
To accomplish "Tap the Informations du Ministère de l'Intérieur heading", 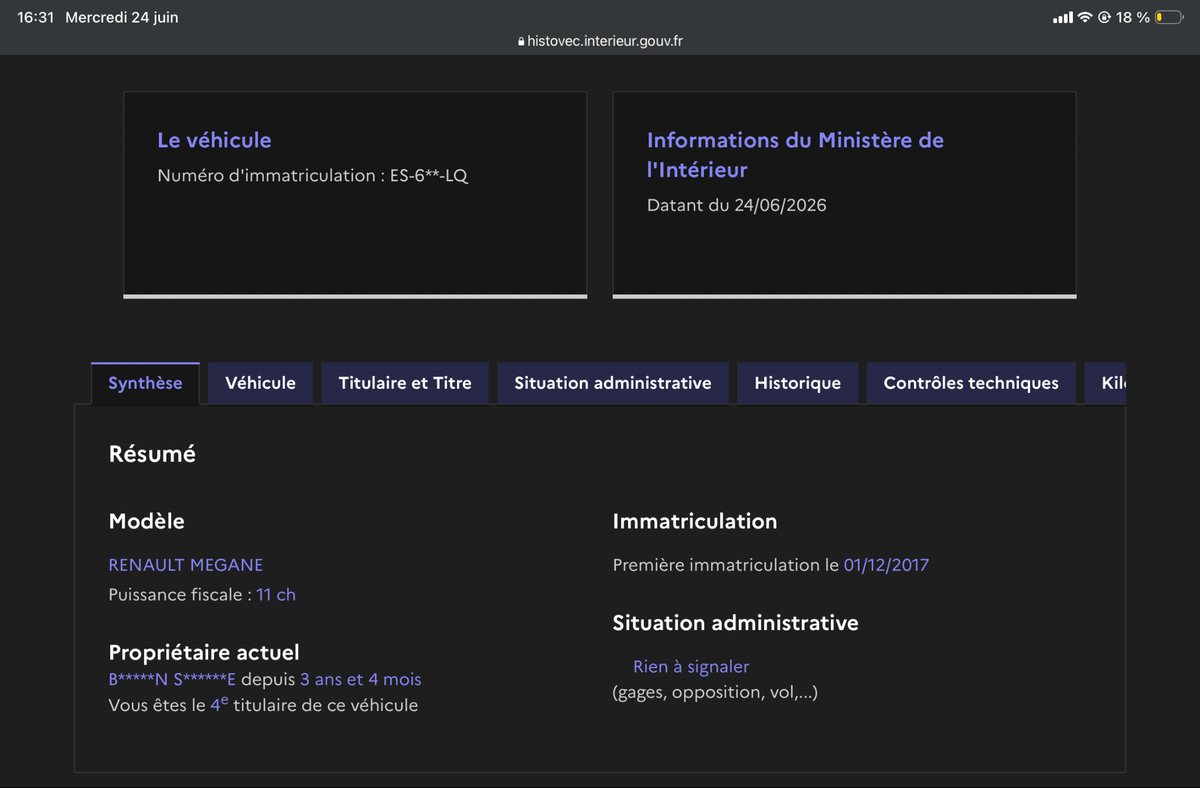I will click(795, 155).
